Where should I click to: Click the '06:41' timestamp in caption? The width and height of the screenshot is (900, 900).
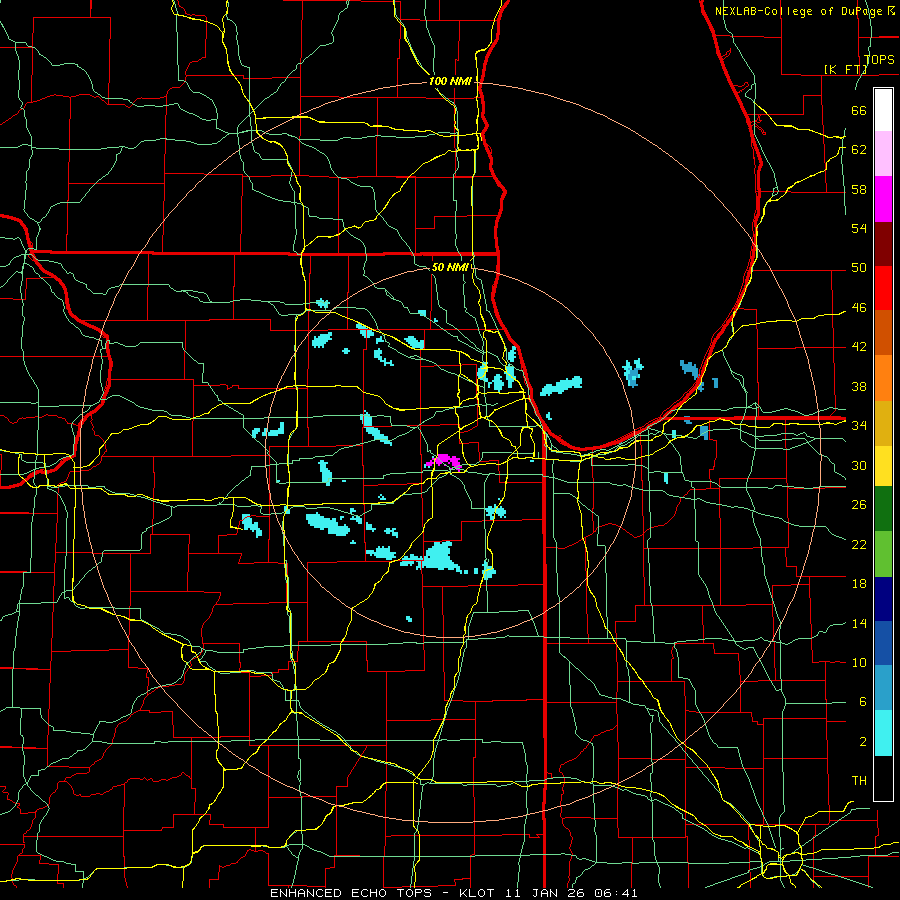pos(614,893)
